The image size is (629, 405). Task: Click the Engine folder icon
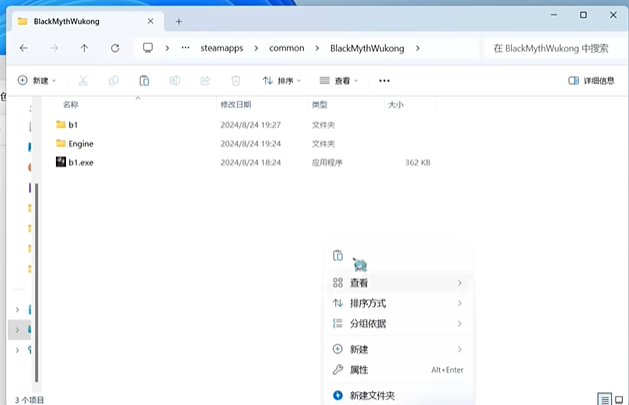point(61,143)
